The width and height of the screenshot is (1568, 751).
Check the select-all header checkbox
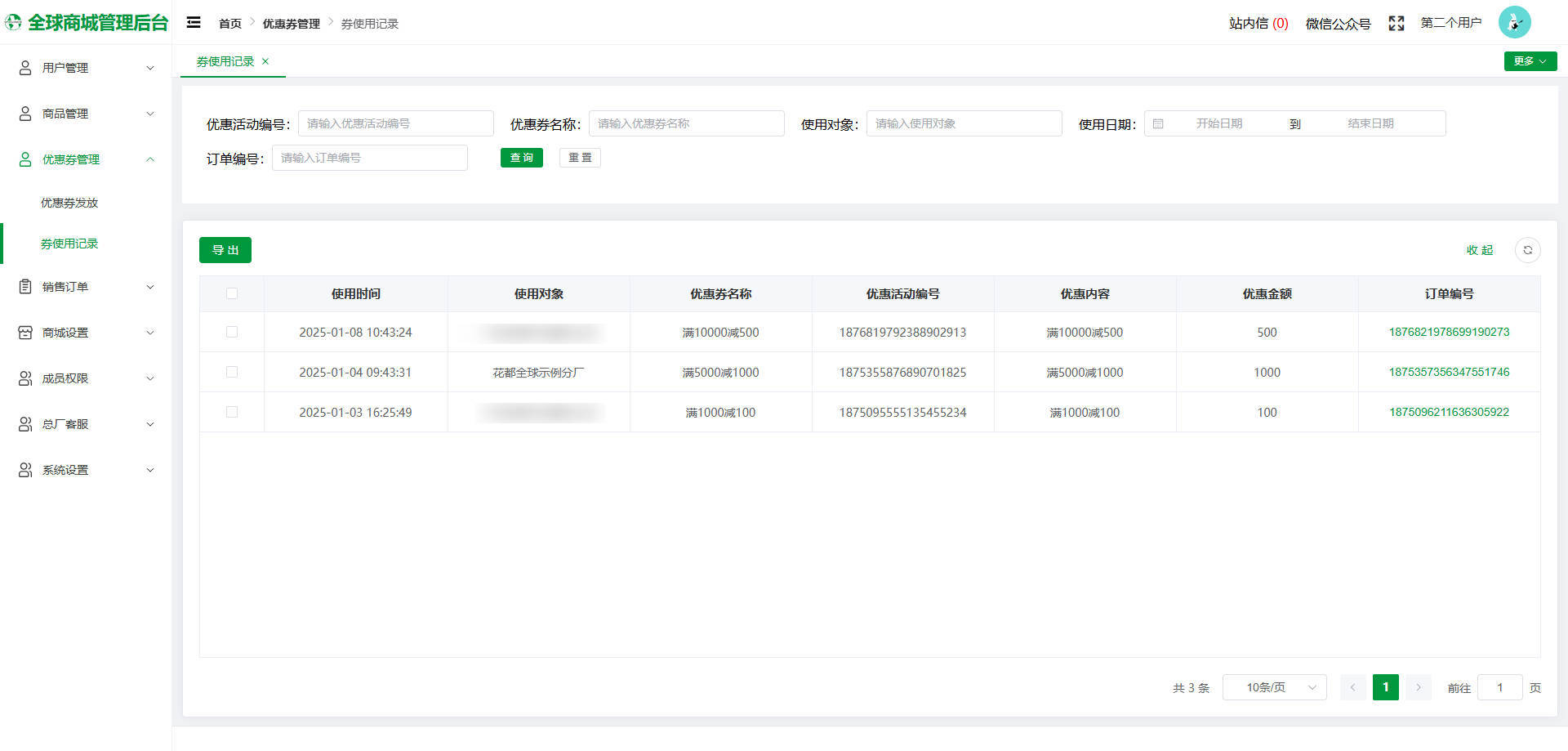pyautogui.click(x=232, y=293)
